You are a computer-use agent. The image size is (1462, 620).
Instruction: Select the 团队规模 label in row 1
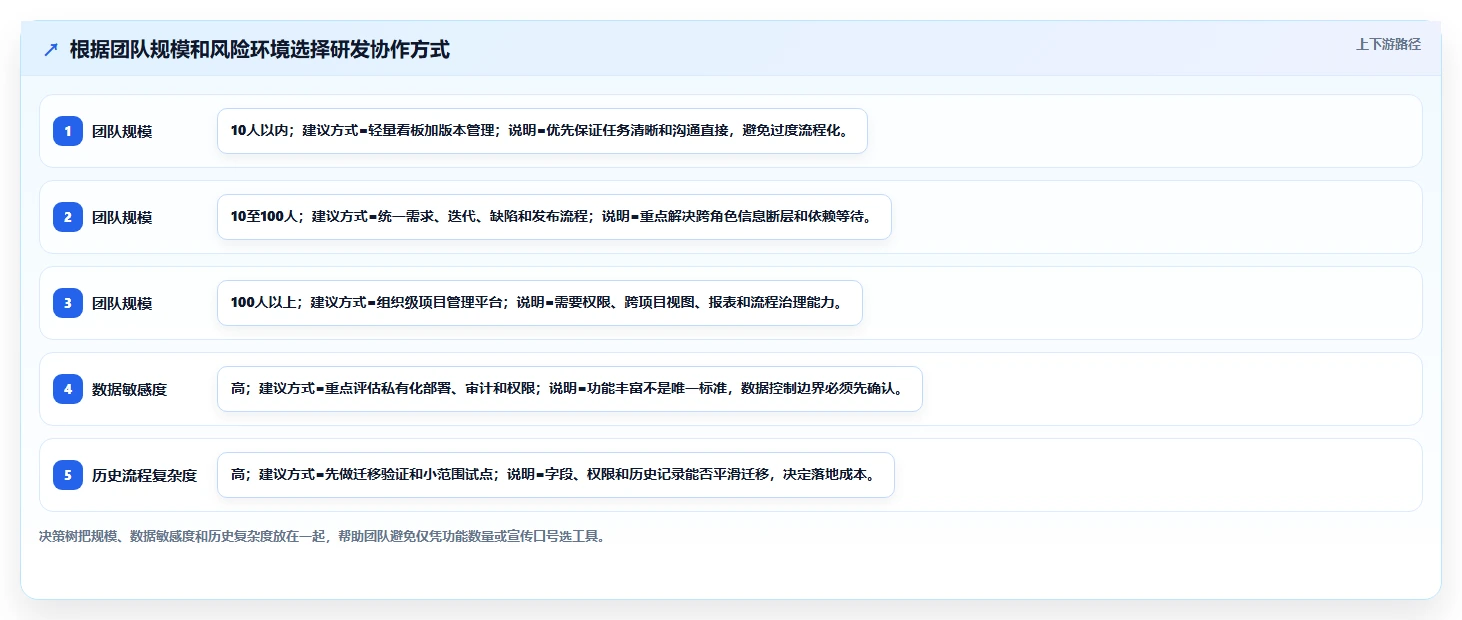pos(122,131)
